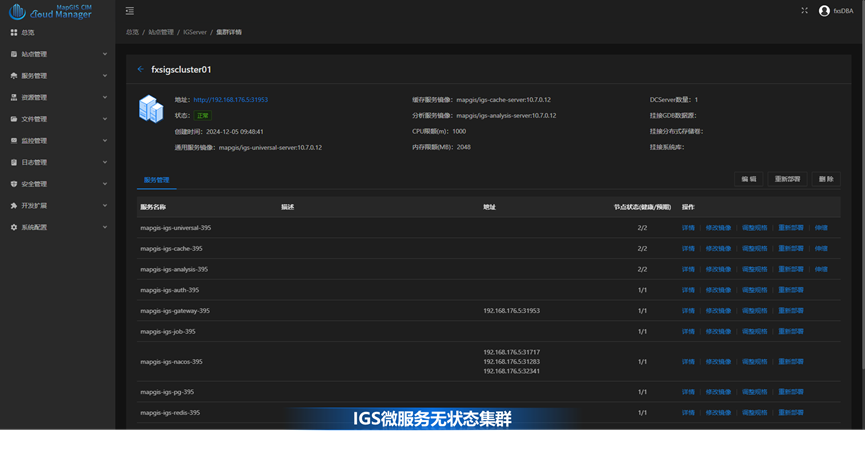Screen dimensions: 865x450
Task: Click the 服务管理 sidebar icon
Action: [14, 76]
